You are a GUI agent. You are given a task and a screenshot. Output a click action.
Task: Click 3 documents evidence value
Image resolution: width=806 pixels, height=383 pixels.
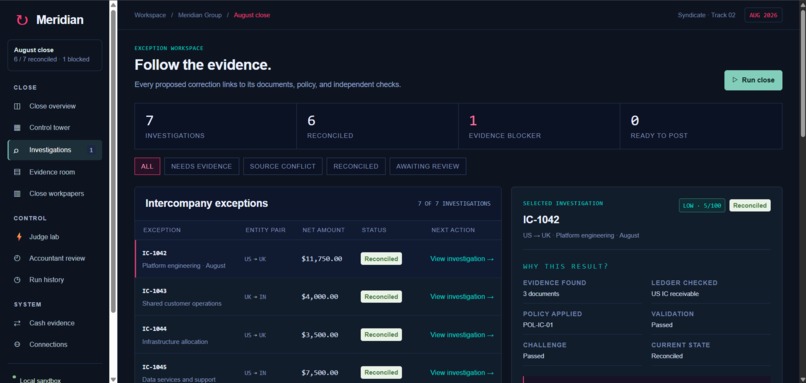pyautogui.click(x=541, y=294)
